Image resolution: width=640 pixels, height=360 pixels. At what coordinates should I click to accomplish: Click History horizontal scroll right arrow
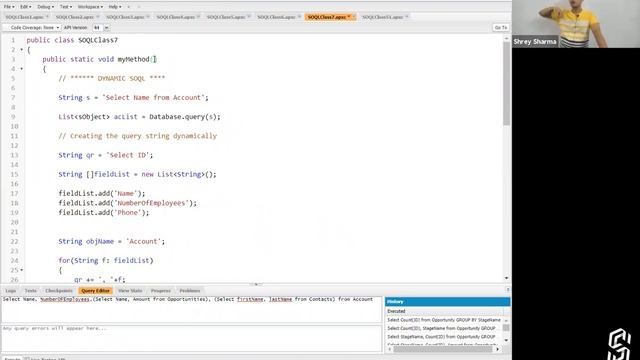point(497,349)
